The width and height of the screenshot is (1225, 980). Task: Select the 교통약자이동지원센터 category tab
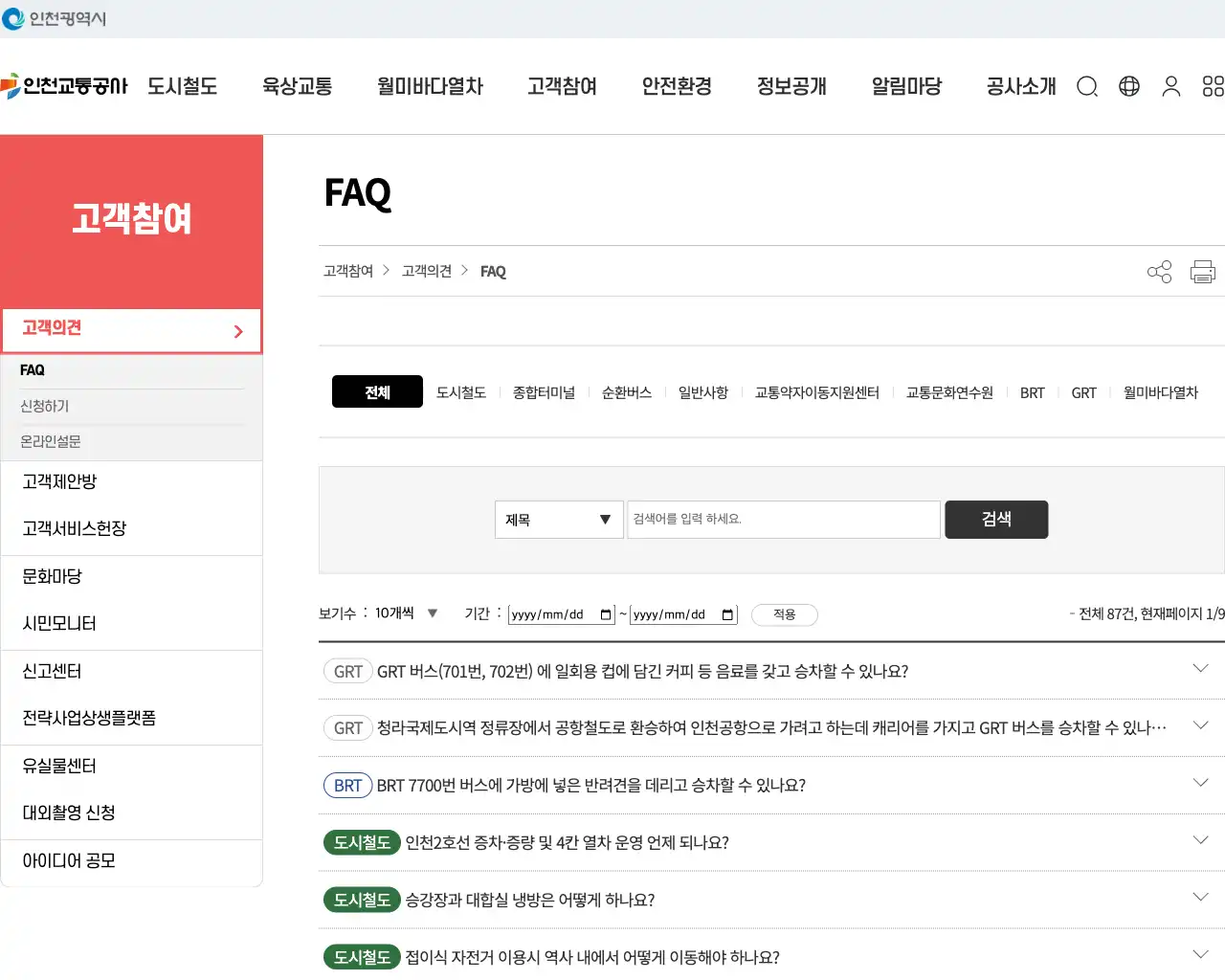click(817, 392)
